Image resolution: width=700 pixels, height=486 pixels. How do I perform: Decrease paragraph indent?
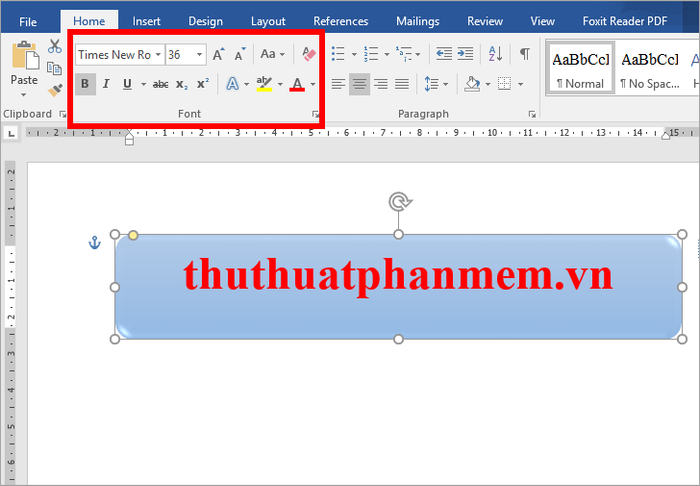[x=444, y=54]
